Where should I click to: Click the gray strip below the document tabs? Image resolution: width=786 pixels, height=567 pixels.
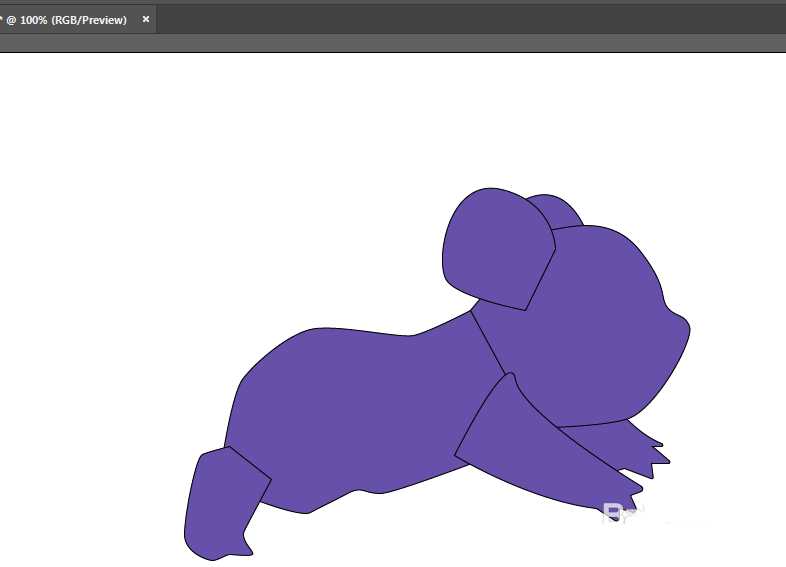pyautogui.click(x=393, y=43)
